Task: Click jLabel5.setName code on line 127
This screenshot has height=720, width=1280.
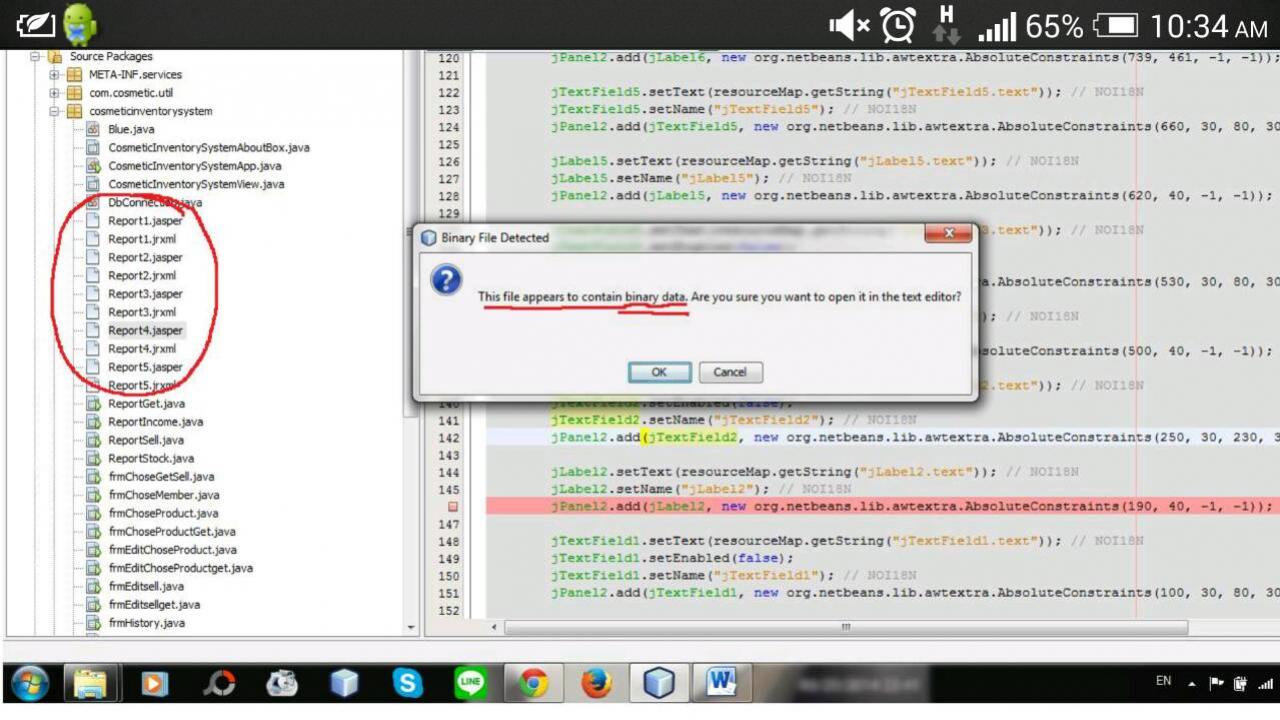Action: click(660, 178)
